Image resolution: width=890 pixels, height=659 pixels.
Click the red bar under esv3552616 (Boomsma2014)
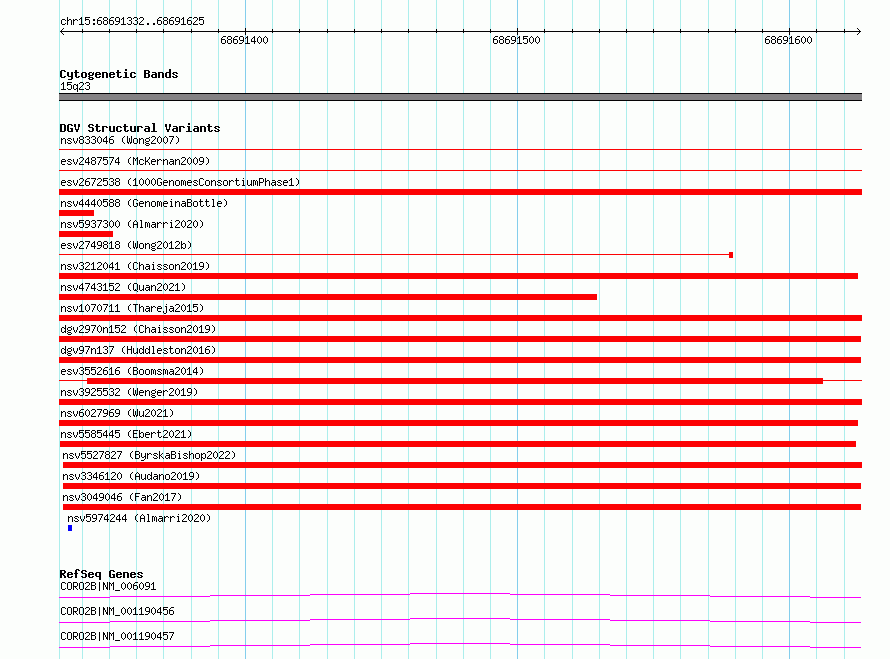tap(455, 381)
